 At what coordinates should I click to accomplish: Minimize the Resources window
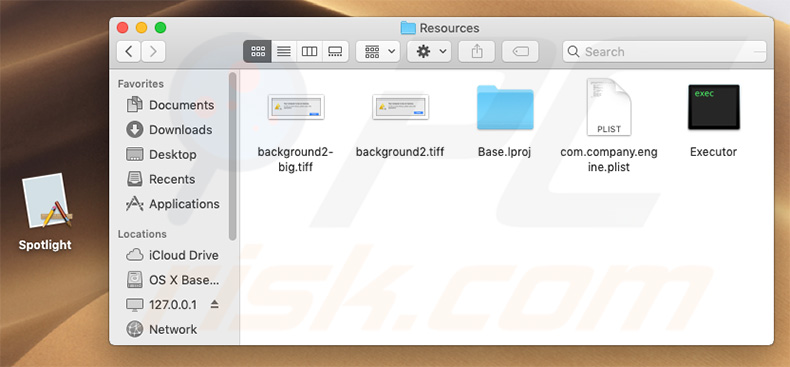coord(142,28)
